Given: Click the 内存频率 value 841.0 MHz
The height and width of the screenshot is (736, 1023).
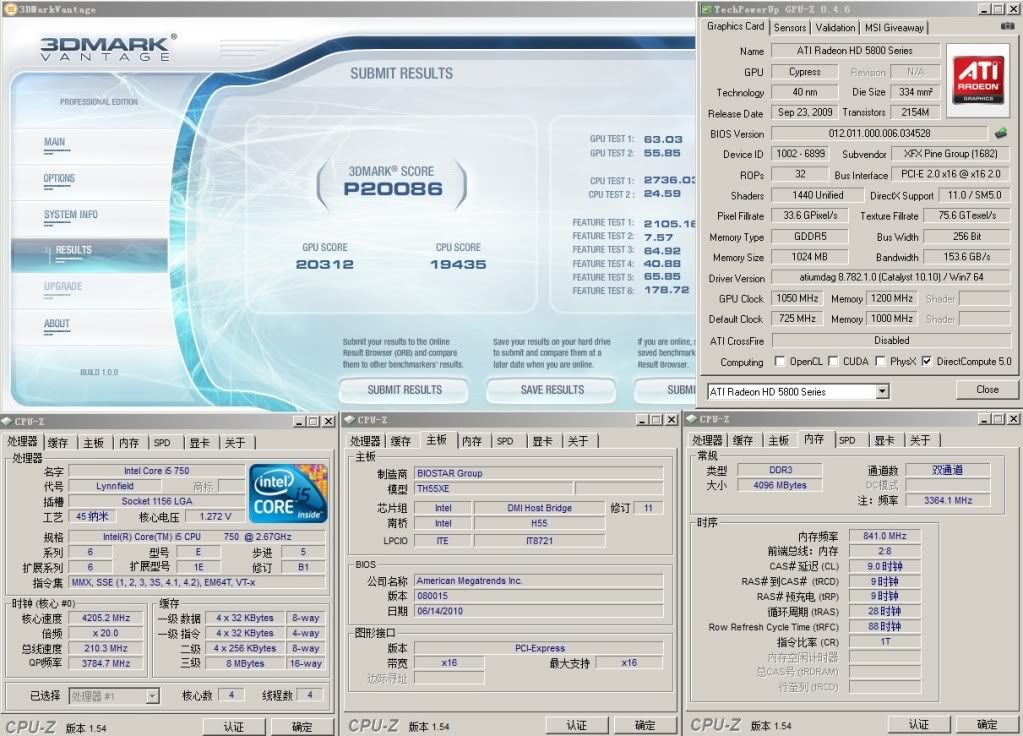Looking at the screenshot, I should click(x=885, y=536).
